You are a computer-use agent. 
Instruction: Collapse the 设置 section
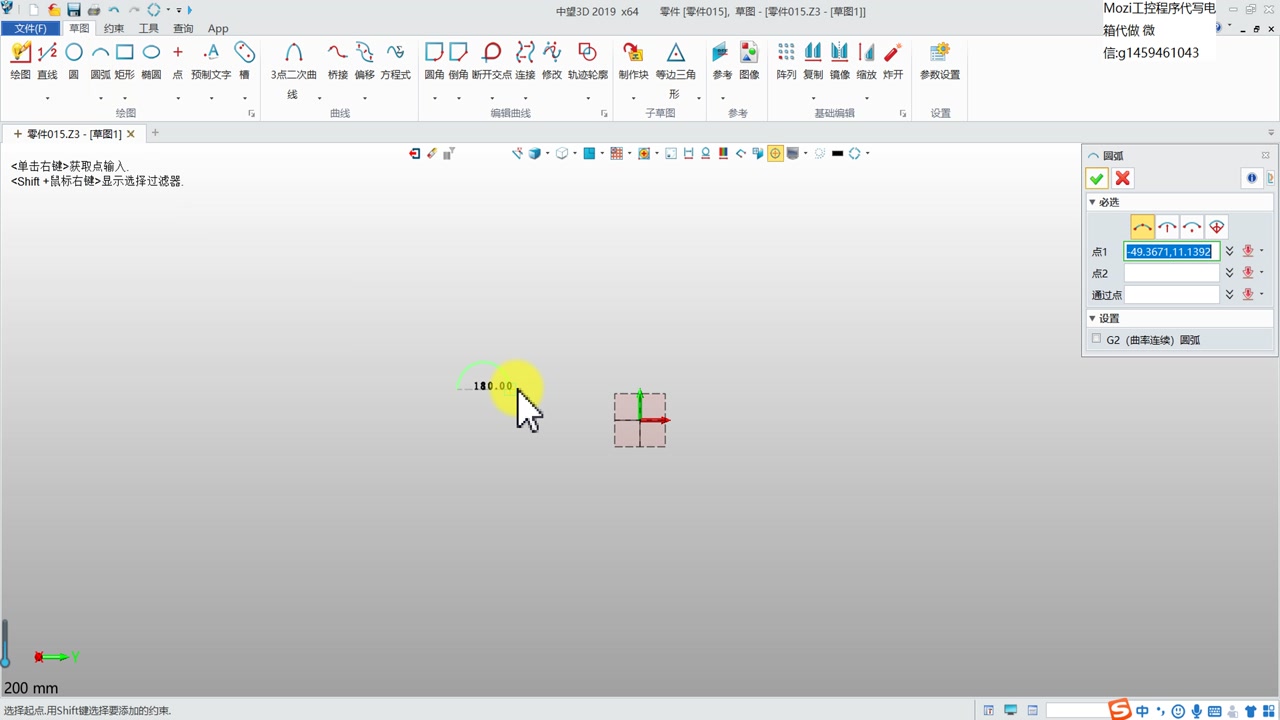point(1092,318)
